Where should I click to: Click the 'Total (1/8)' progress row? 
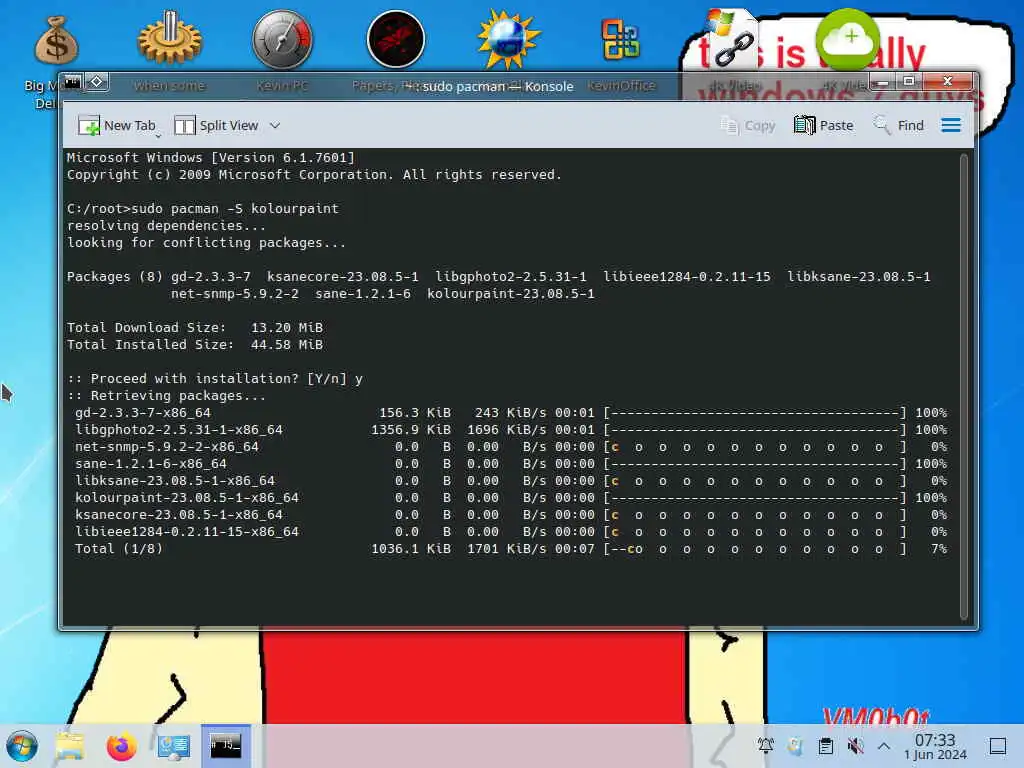coord(511,549)
